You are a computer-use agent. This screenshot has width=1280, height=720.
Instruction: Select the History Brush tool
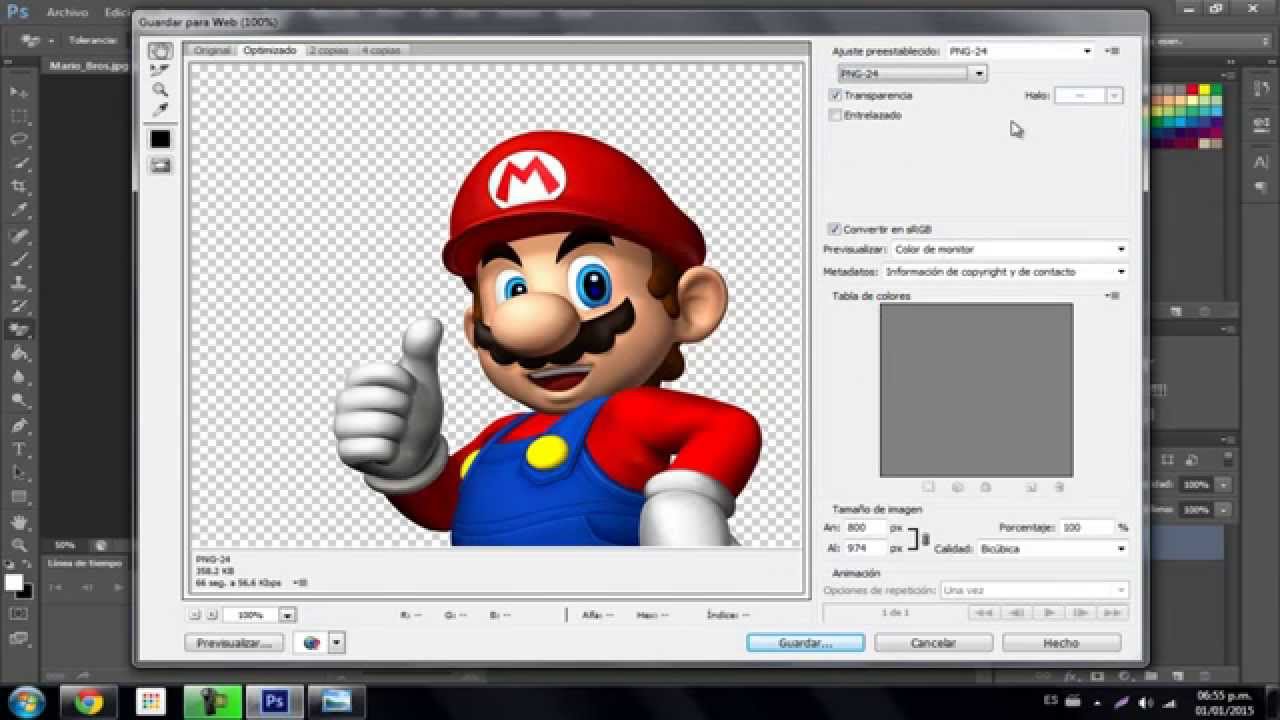tap(19, 306)
